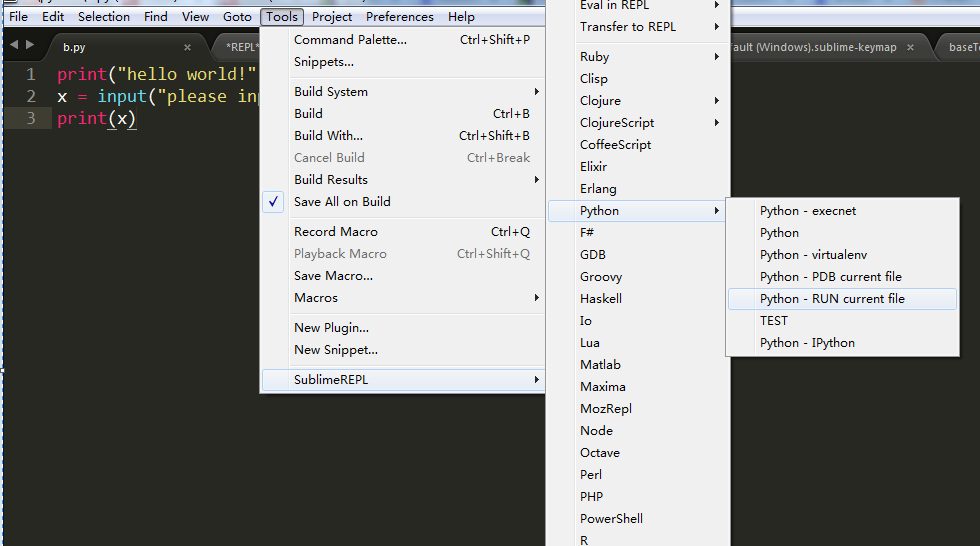Switch to the *REPL* tab
The width and height of the screenshot is (980, 546).
pyautogui.click(x=242, y=47)
